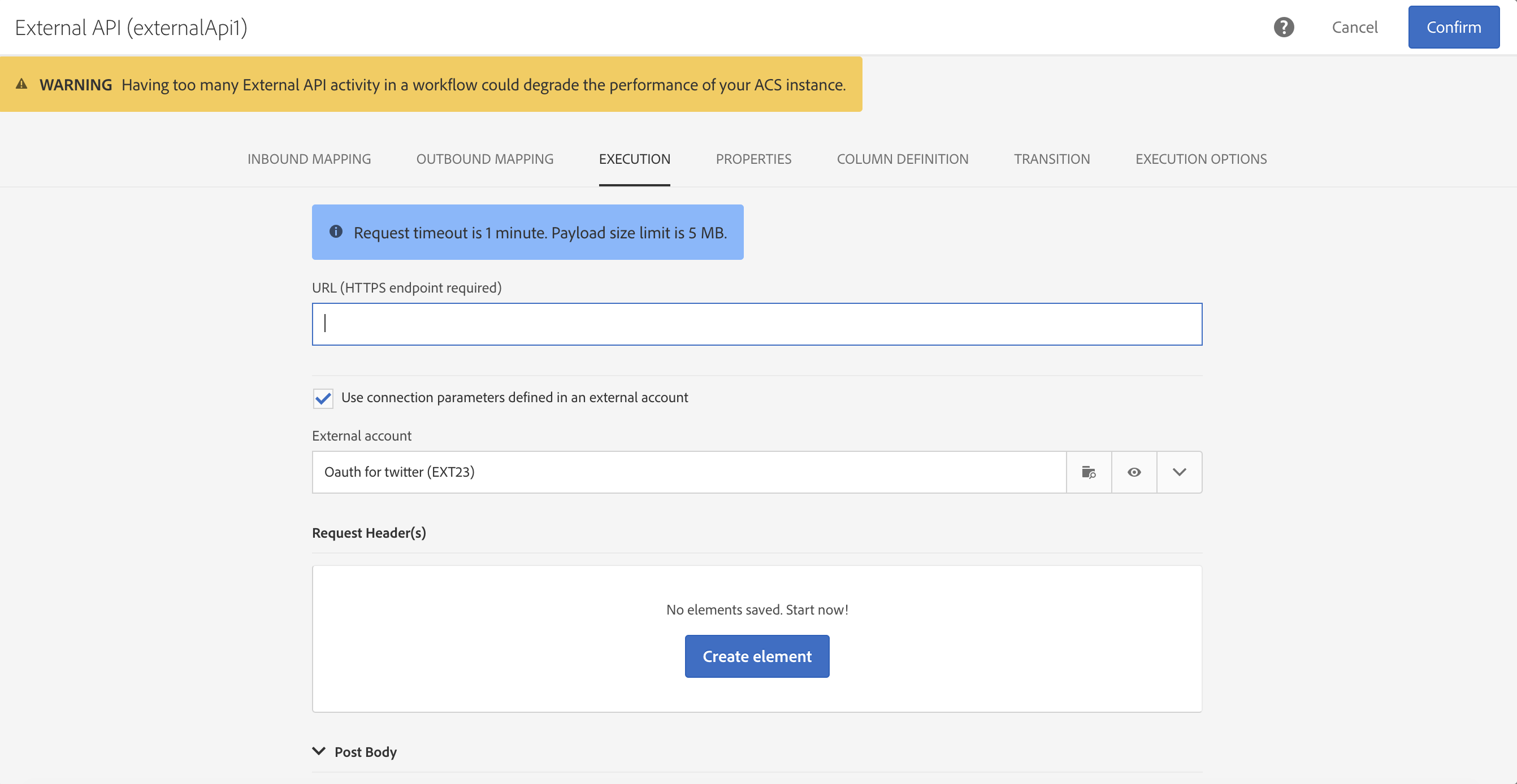Viewport: 1517px width, 784px height.
Task: Click the eye icon to view external account
Action: tap(1134, 472)
